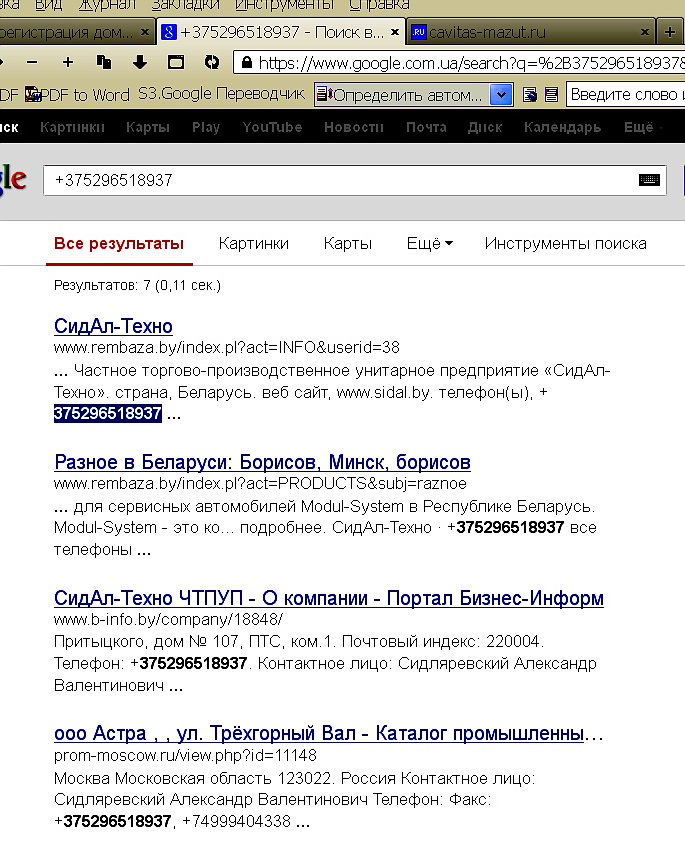Click the translate page icon in translator bar

click(x=530, y=95)
